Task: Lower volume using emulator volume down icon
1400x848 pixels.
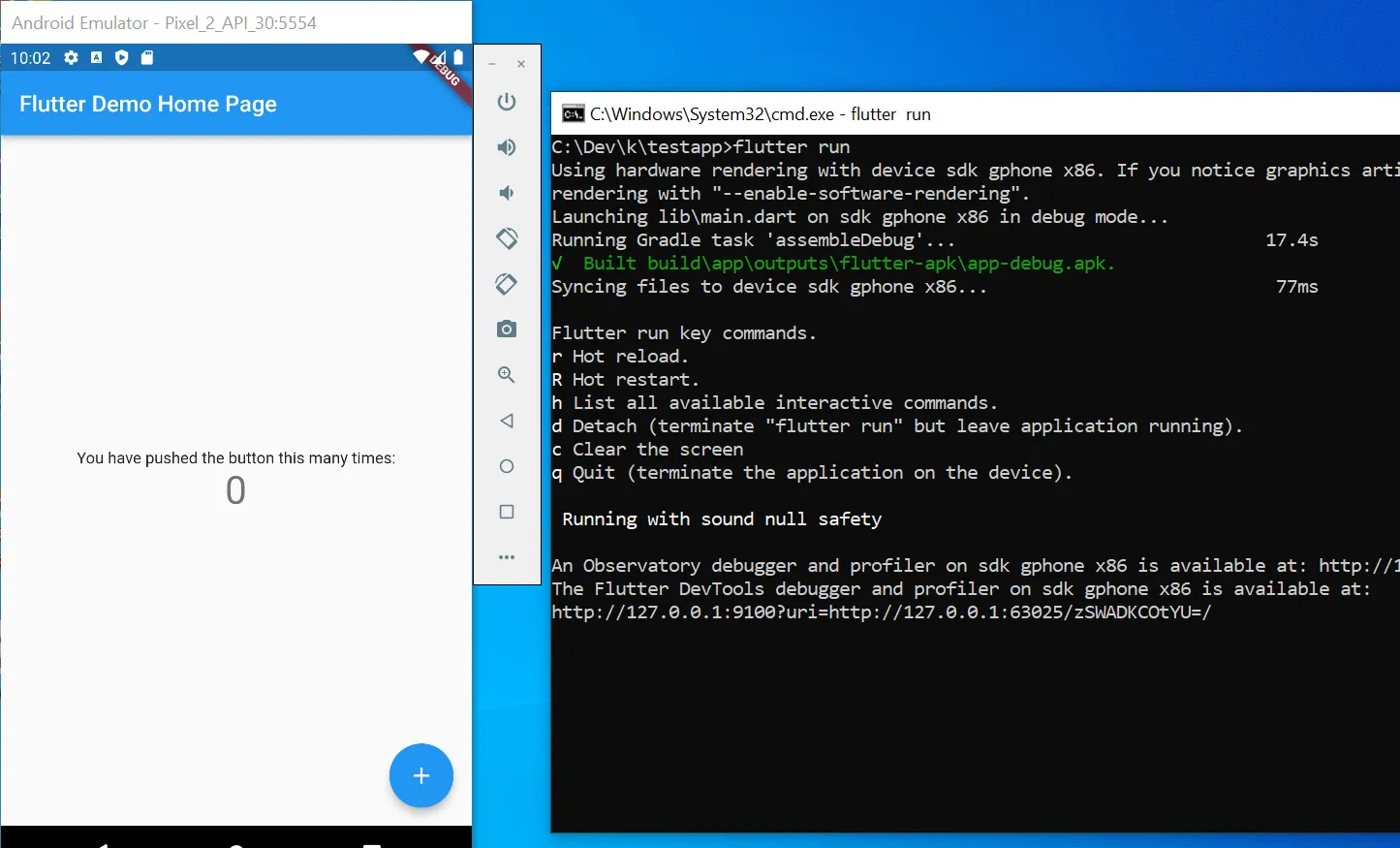Action: tap(507, 193)
